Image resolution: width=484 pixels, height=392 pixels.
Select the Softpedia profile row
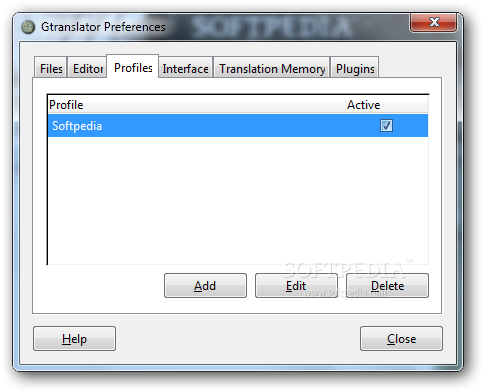tap(238, 126)
